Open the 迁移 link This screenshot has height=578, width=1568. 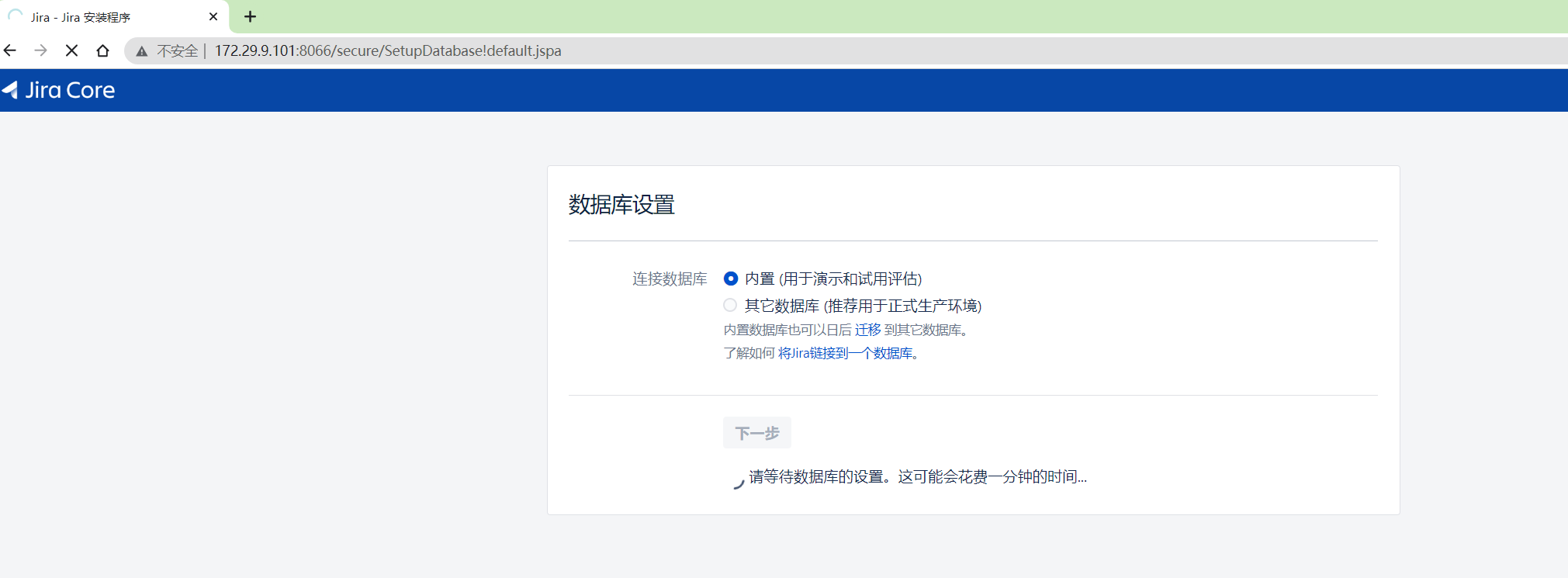point(867,330)
